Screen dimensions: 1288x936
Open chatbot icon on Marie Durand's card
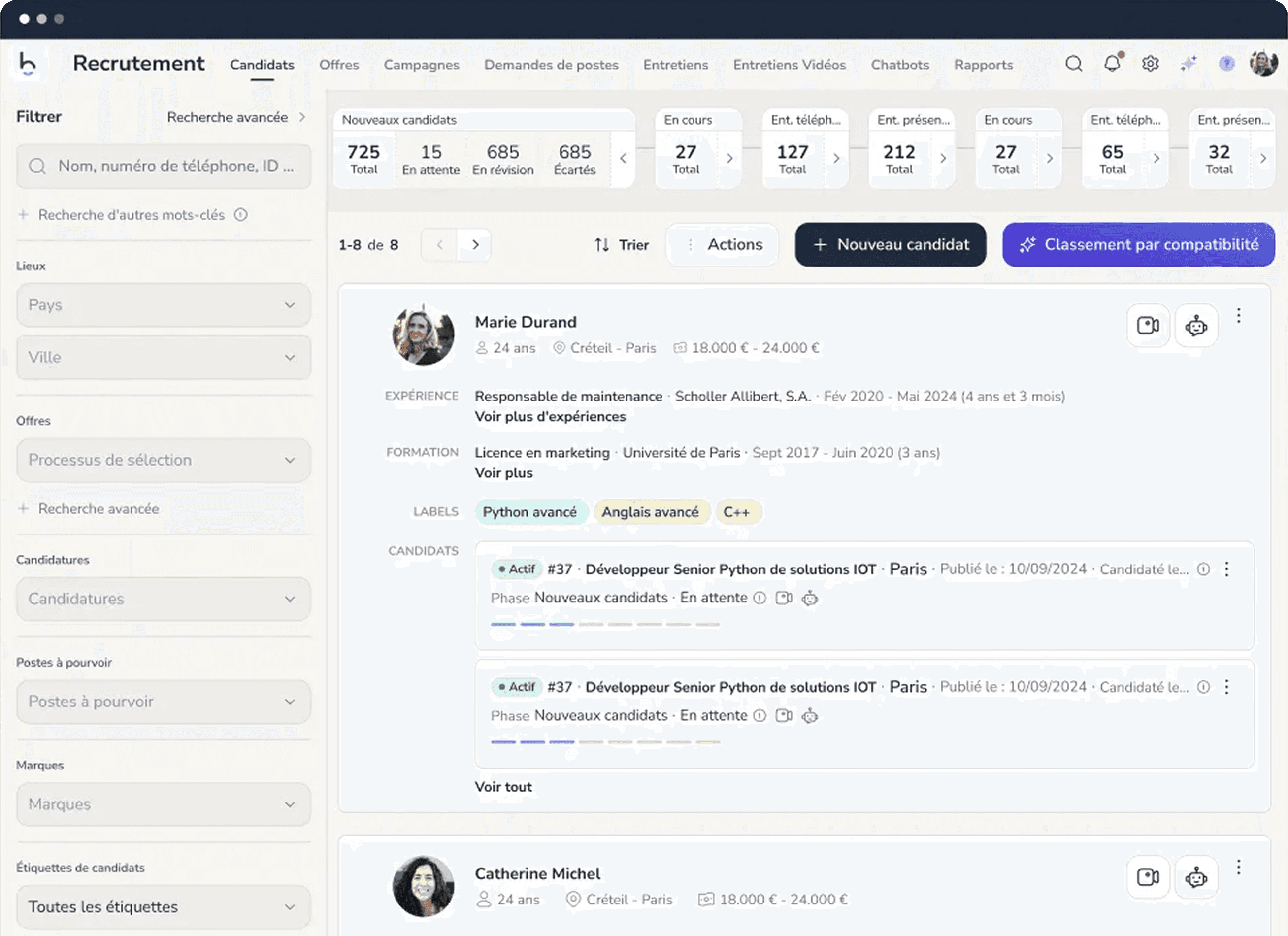[x=1195, y=326]
